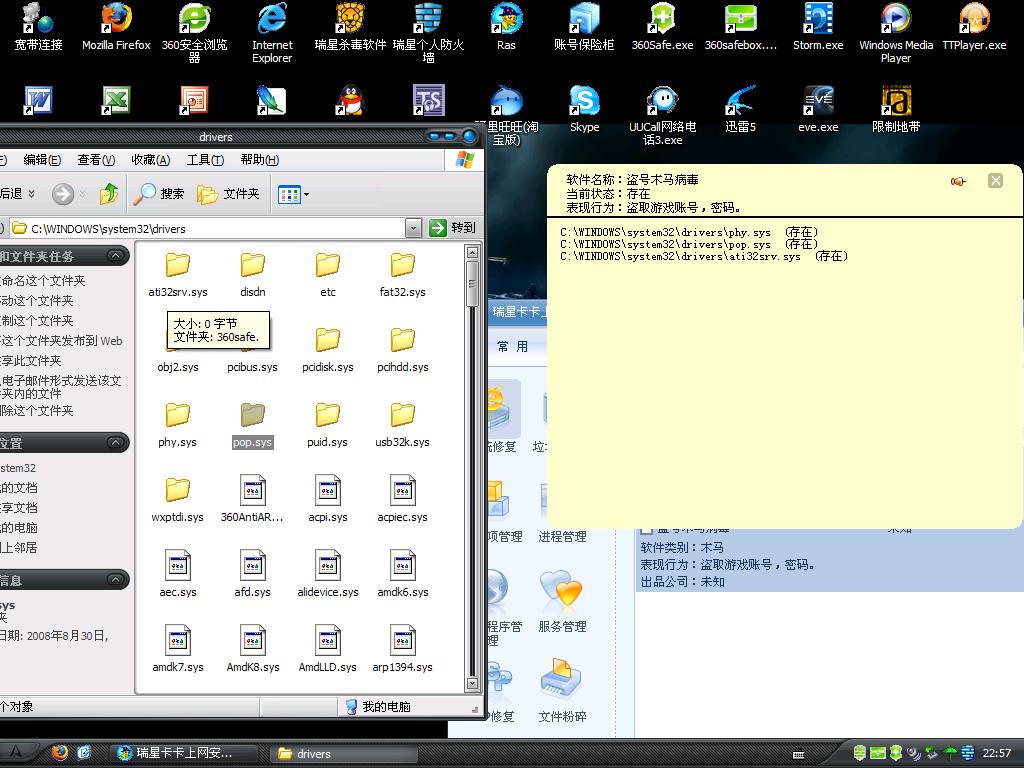Click the Up folder toolbar icon

coord(109,194)
